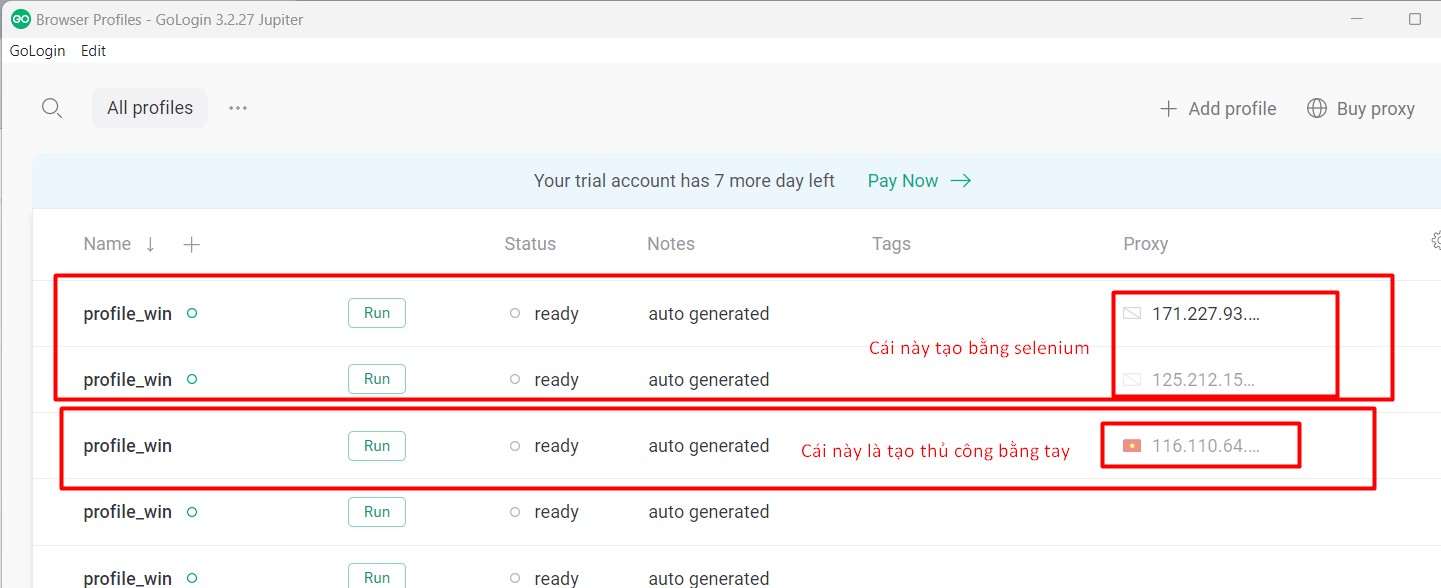Open the three-dots menu beside All profiles
This screenshot has height=588, width=1441.
pos(237,108)
